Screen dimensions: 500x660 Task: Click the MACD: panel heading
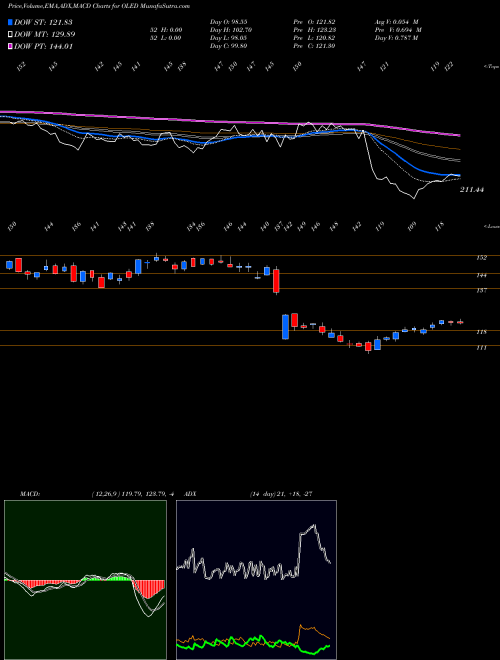pyautogui.click(x=29, y=493)
